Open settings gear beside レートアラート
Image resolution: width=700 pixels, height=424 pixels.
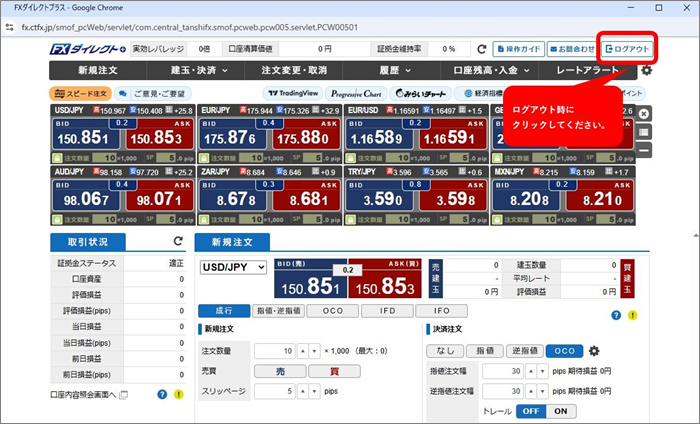(646, 71)
